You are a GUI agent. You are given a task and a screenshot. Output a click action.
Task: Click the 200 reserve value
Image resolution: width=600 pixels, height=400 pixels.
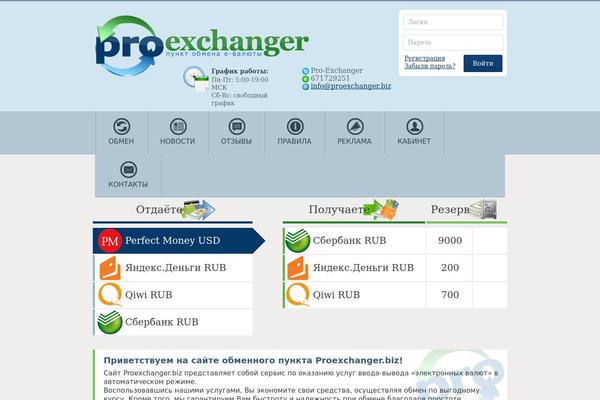[450, 268]
